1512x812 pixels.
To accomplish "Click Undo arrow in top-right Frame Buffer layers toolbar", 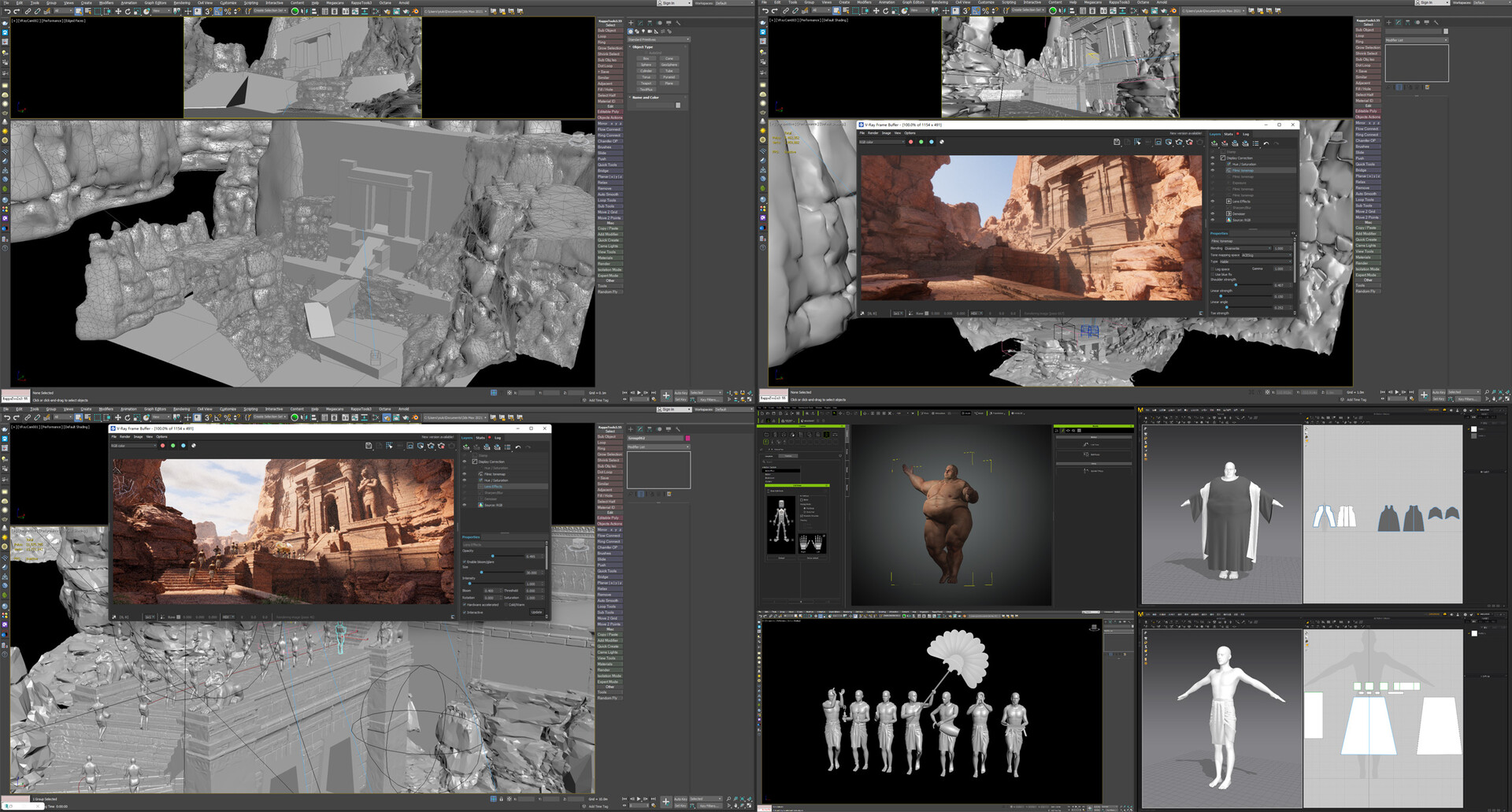I will click(x=1266, y=143).
